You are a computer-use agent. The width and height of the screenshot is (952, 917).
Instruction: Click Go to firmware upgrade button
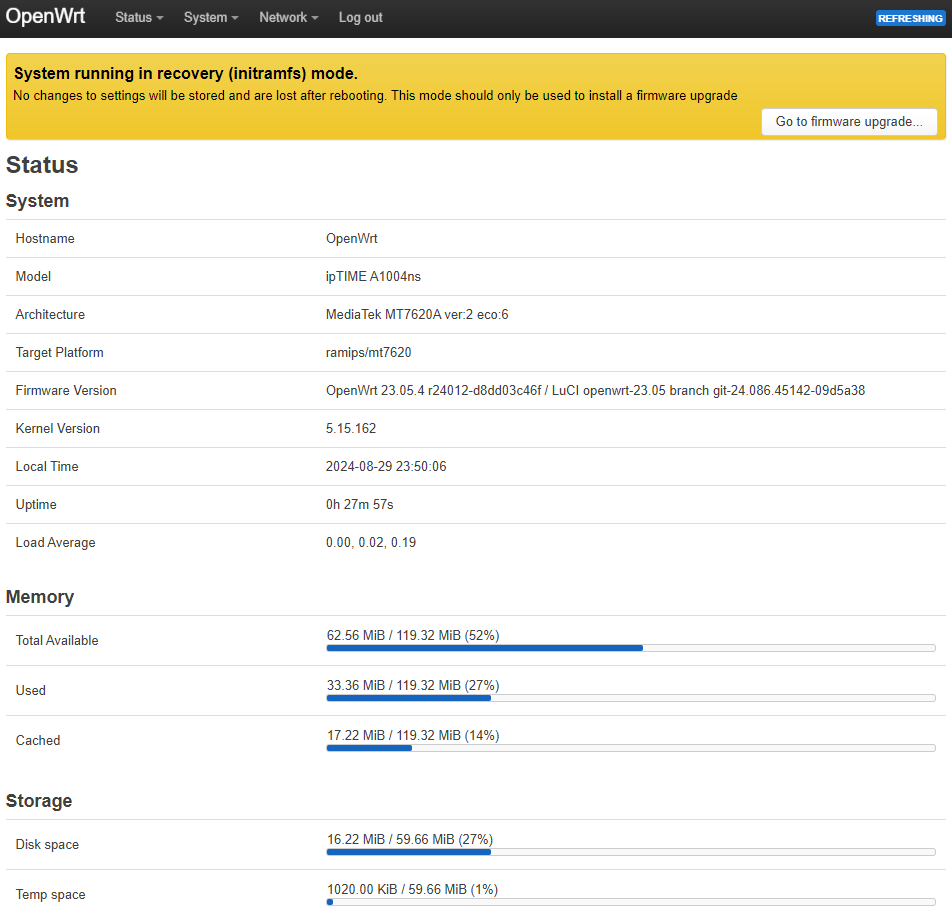[849, 121]
